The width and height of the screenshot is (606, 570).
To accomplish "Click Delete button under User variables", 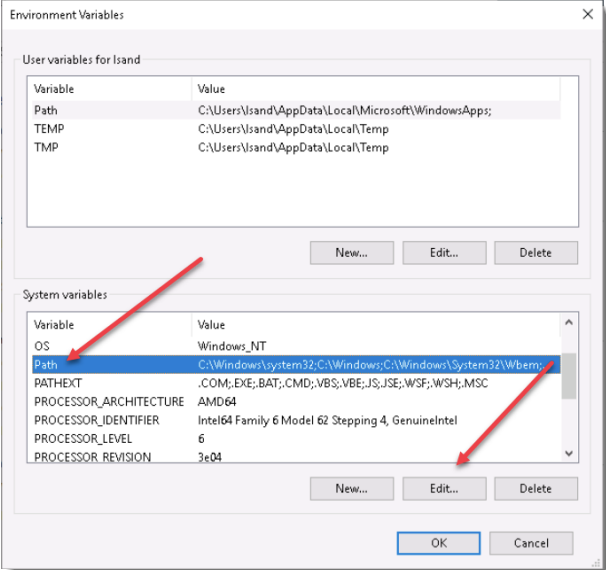I will click(x=536, y=253).
